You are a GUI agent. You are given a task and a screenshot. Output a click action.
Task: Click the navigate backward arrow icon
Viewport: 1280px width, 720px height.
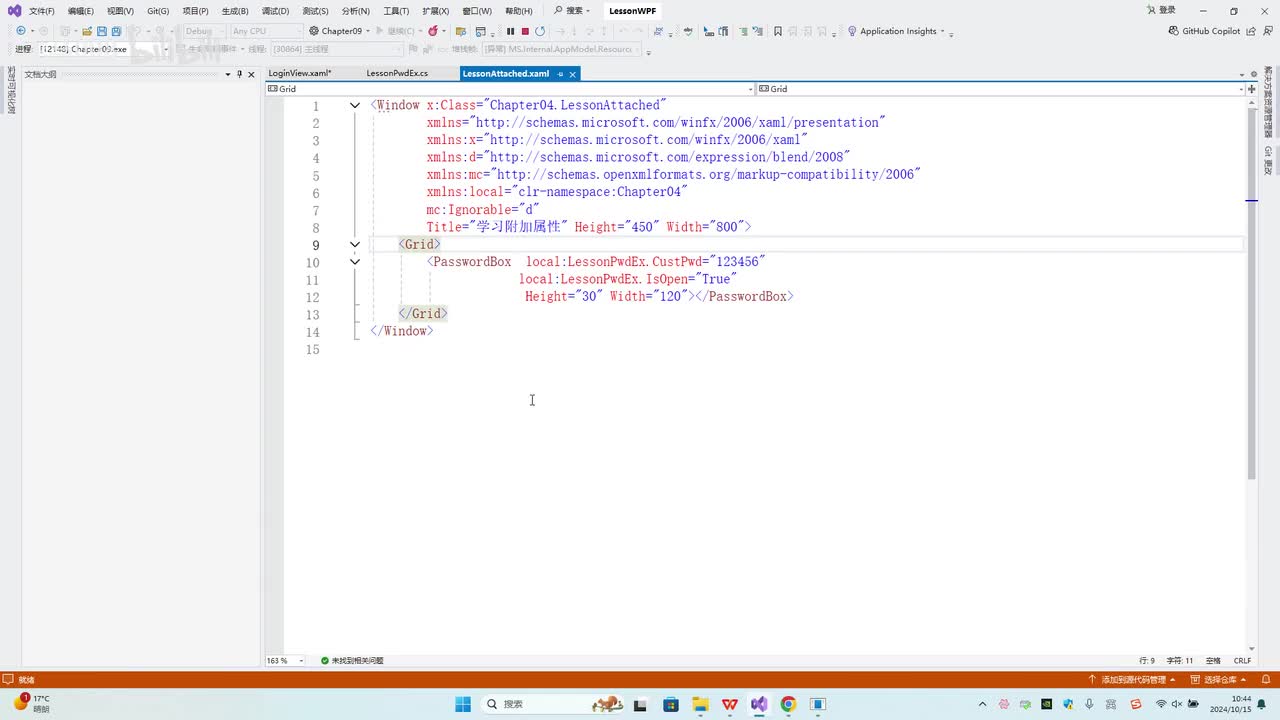coord(20,31)
